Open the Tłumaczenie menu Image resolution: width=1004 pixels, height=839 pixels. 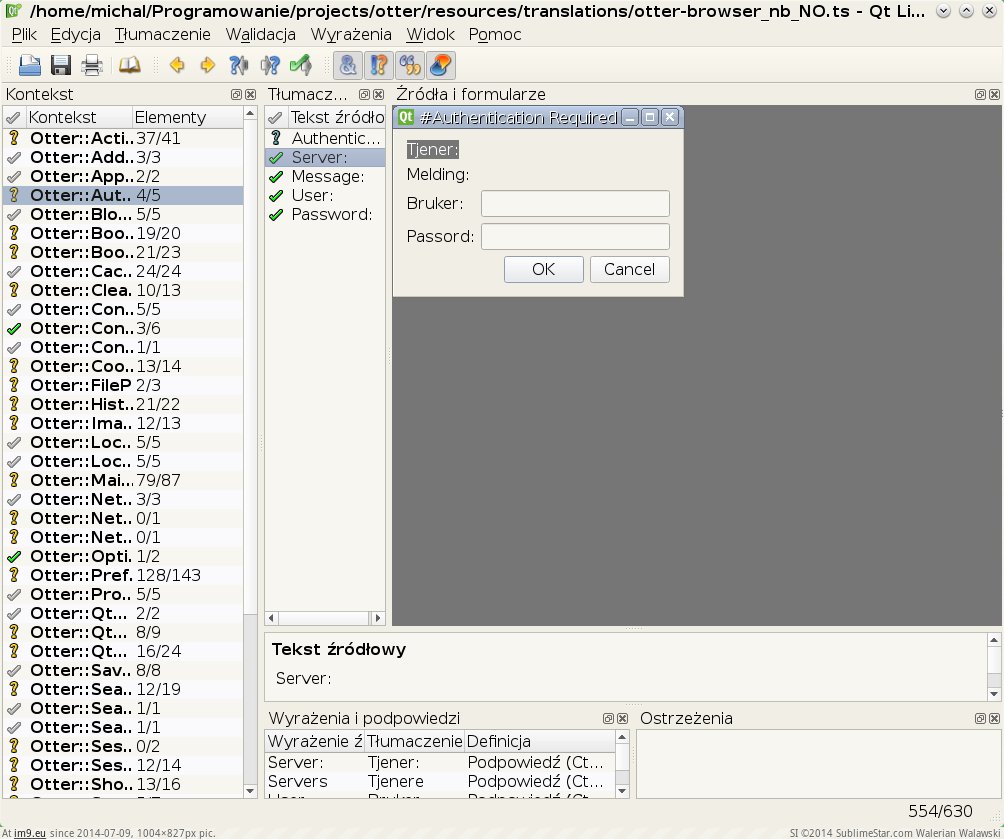(x=162, y=34)
